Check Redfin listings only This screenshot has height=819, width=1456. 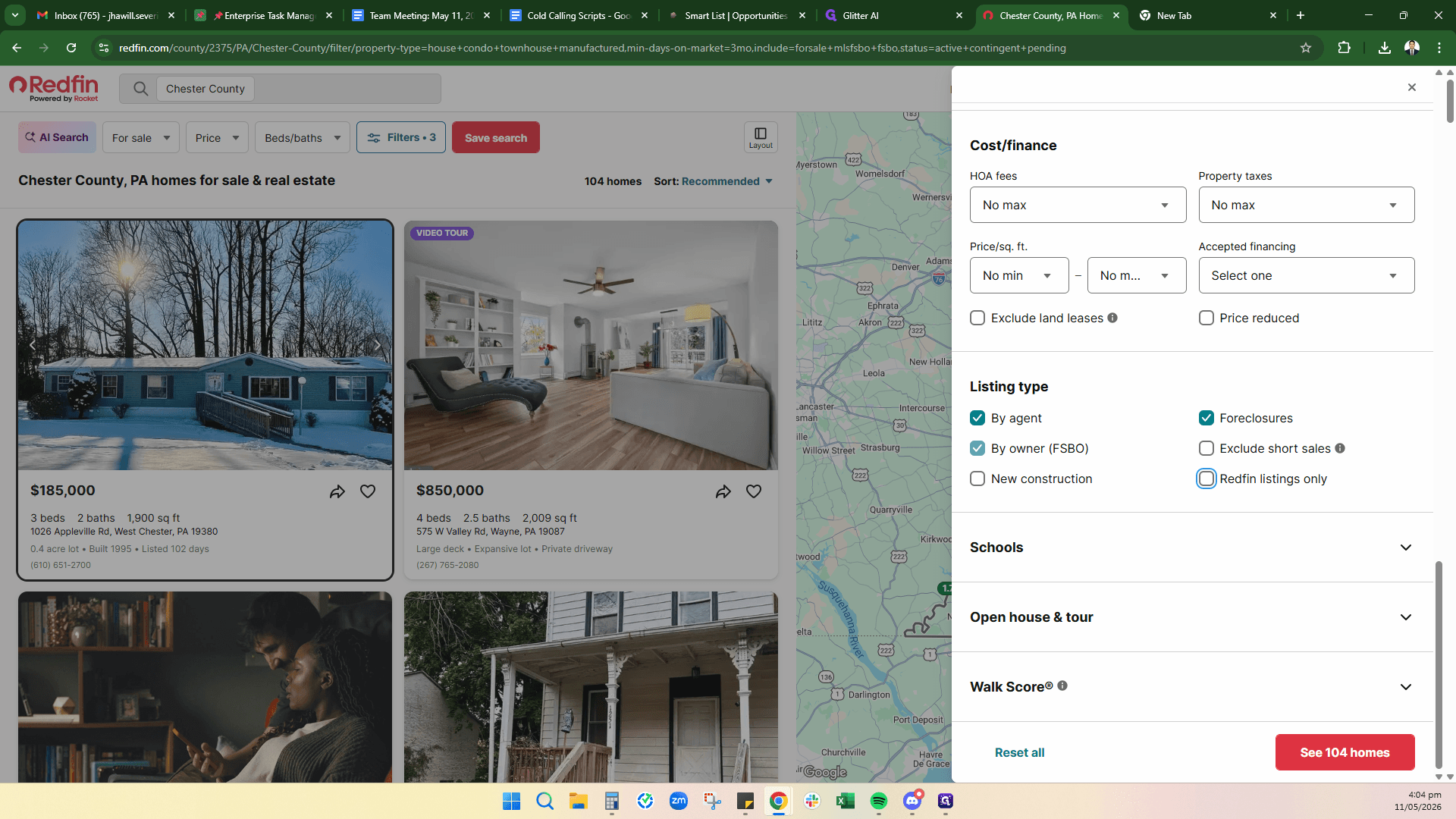point(1207,479)
